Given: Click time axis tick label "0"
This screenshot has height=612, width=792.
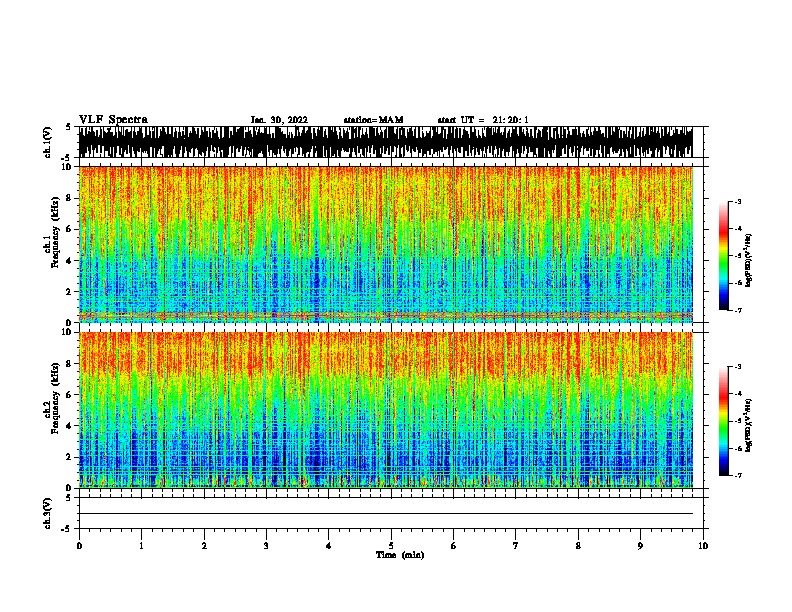Looking at the screenshot, I should pyautogui.click(x=79, y=546).
